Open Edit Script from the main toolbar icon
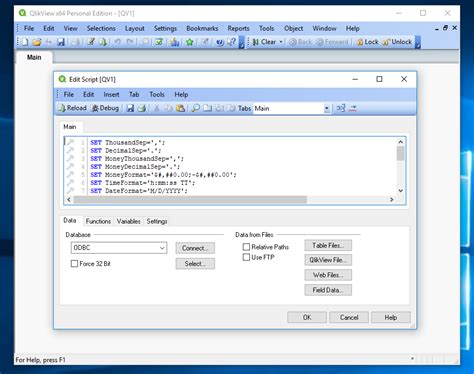474x374 pixels. [x=91, y=42]
